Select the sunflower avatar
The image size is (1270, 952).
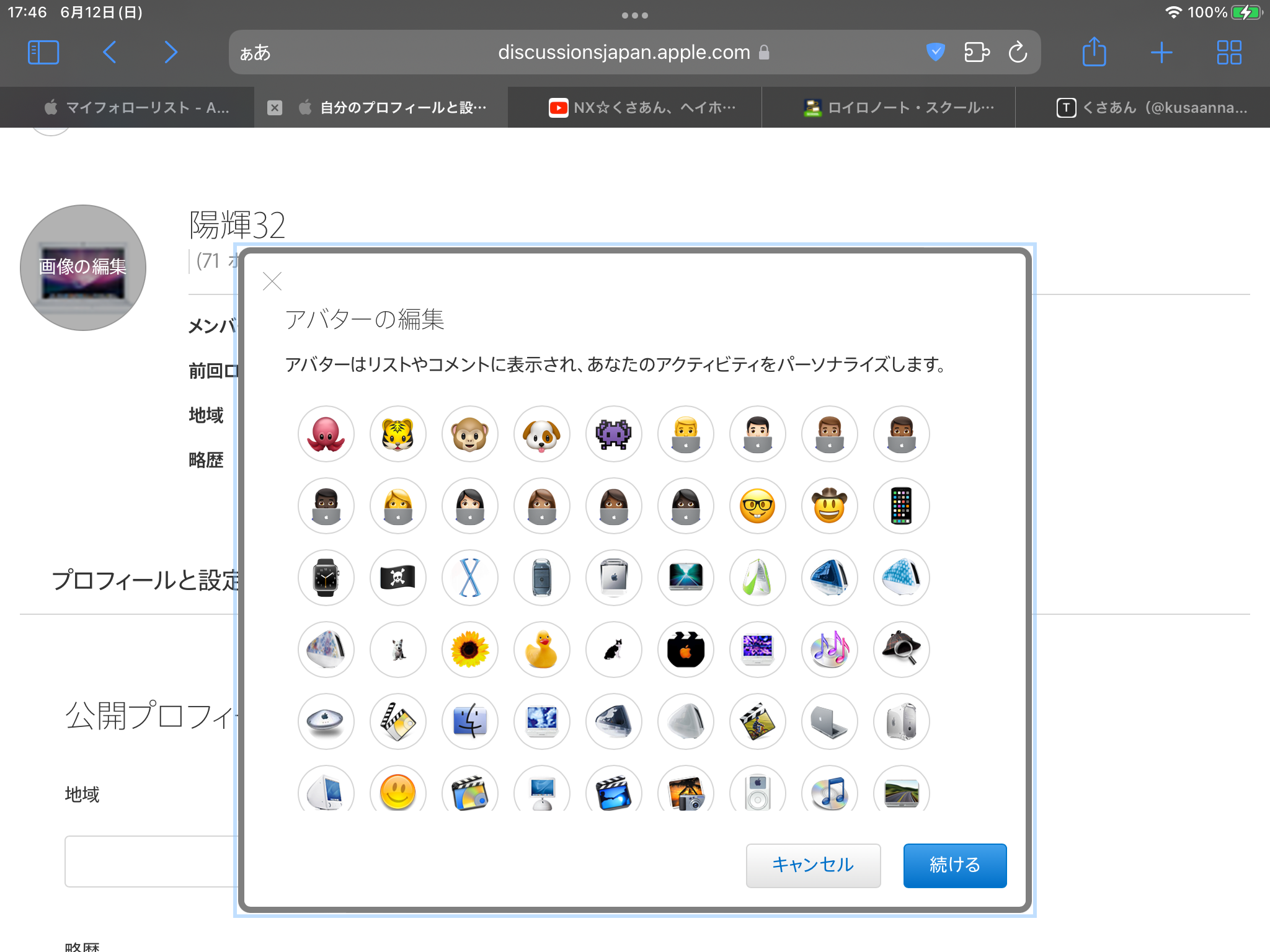(x=469, y=650)
